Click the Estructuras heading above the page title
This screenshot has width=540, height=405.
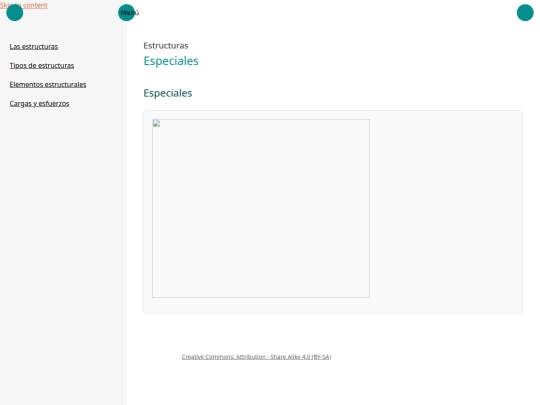[166, 45]
